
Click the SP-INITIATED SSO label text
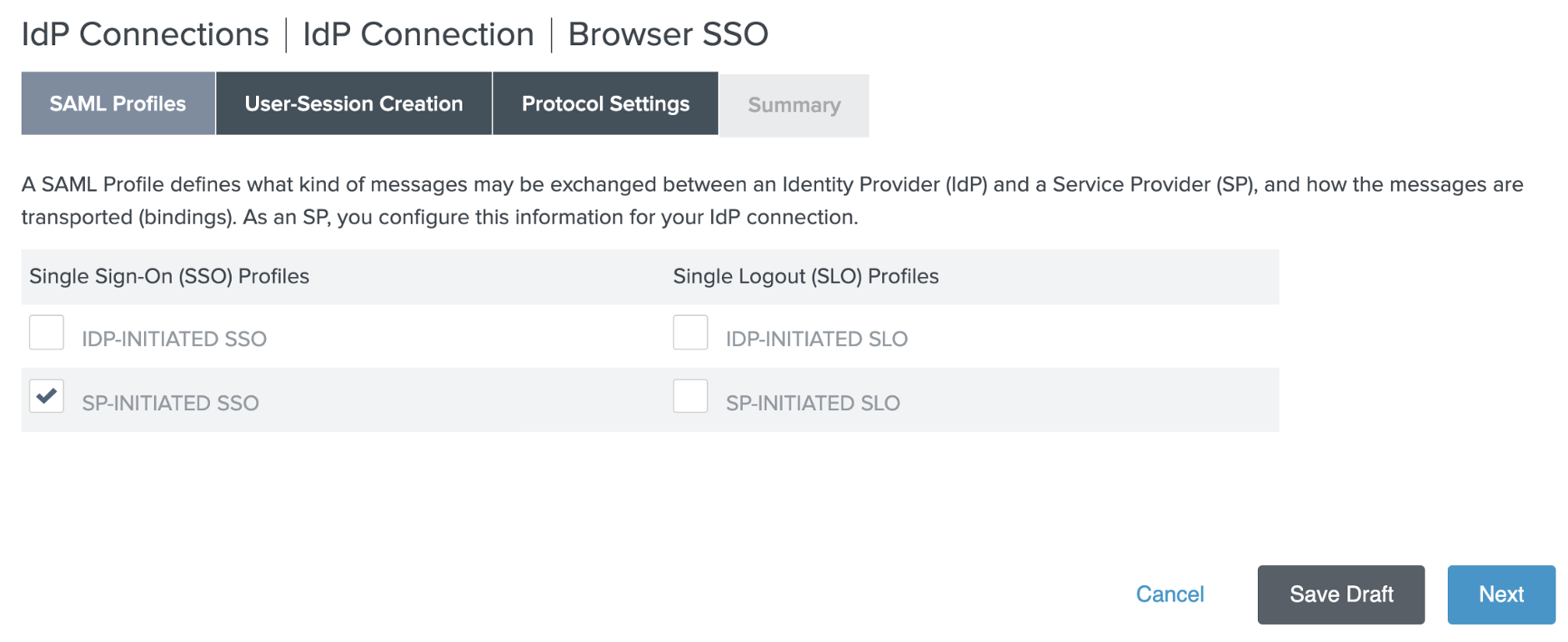[x=170, y=404]
